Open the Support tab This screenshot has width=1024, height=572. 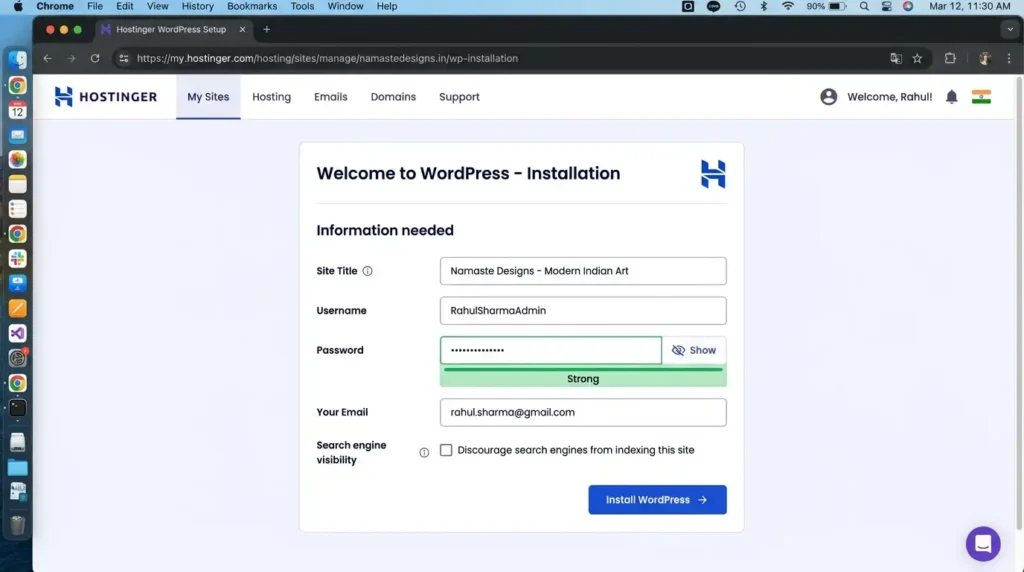(459, 97)
